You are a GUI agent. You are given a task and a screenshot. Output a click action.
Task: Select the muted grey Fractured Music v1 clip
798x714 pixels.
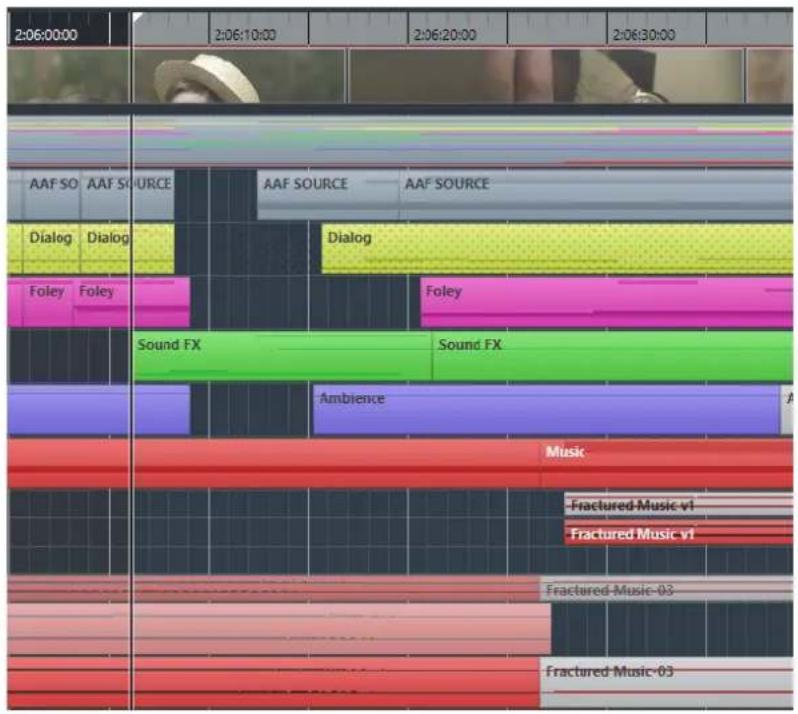point(679,505)
